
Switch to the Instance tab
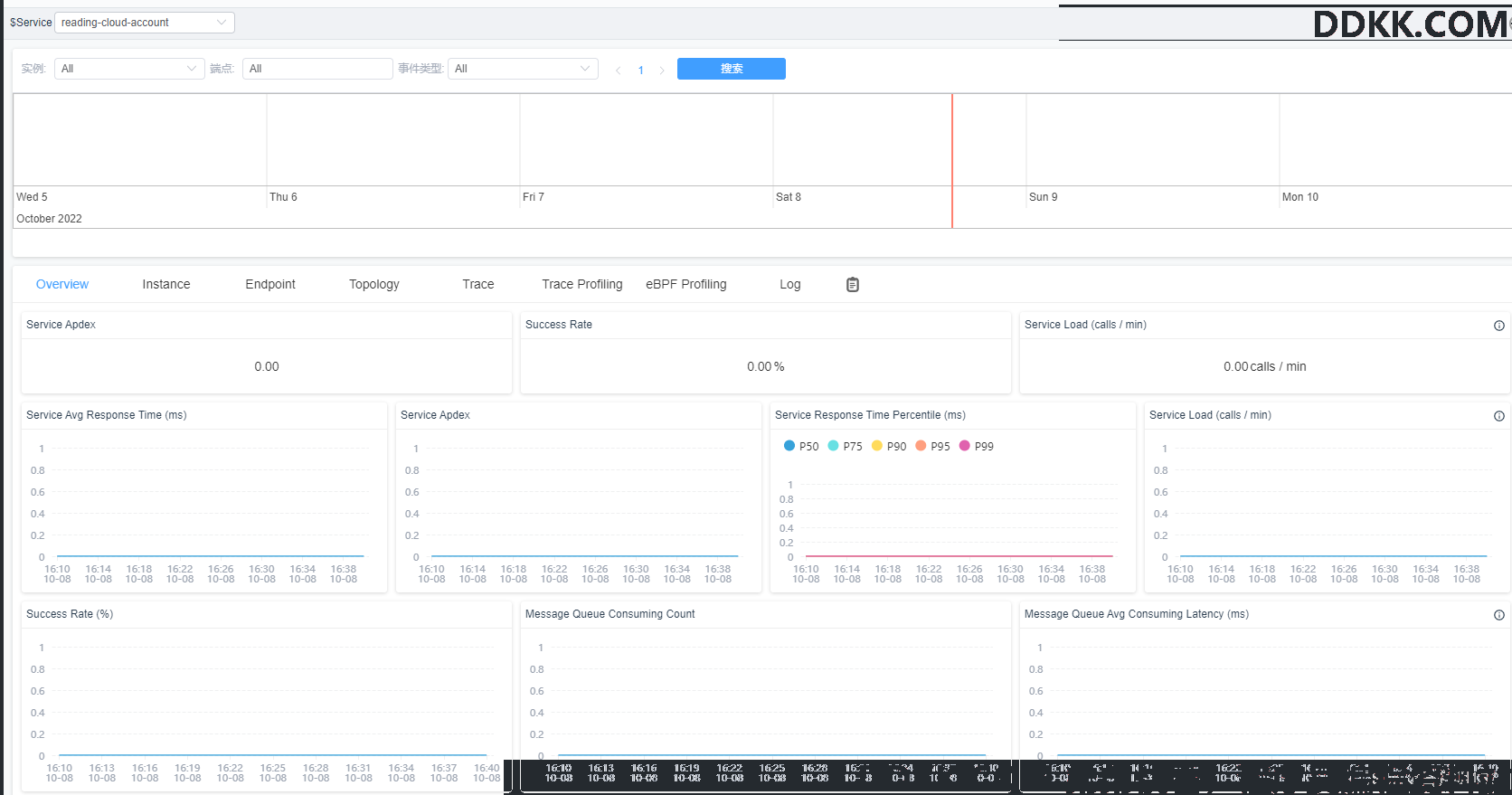point(166,284)
